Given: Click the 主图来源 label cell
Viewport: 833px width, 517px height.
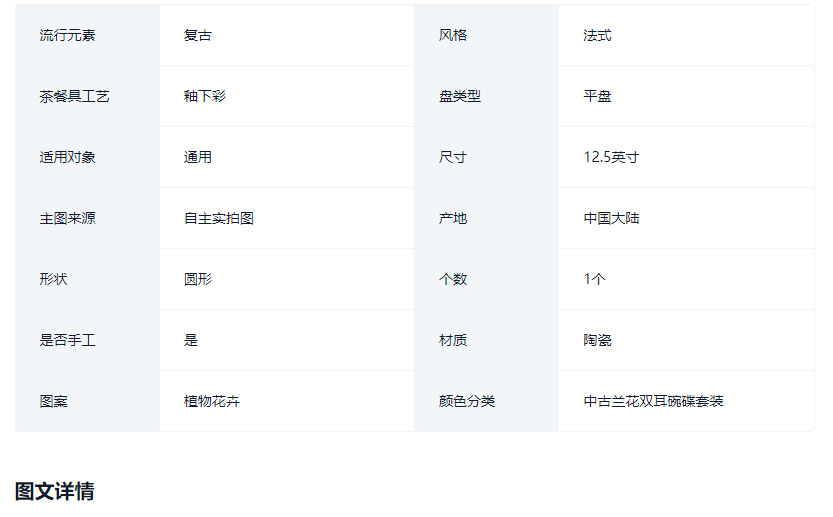Looking at the screenshot, I should point(68,219).
